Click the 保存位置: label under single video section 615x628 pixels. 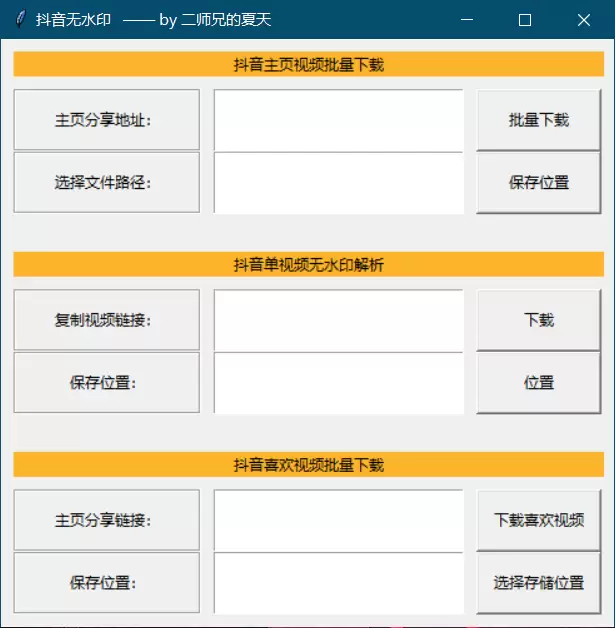pyautogui.click(x=107, y=383)
